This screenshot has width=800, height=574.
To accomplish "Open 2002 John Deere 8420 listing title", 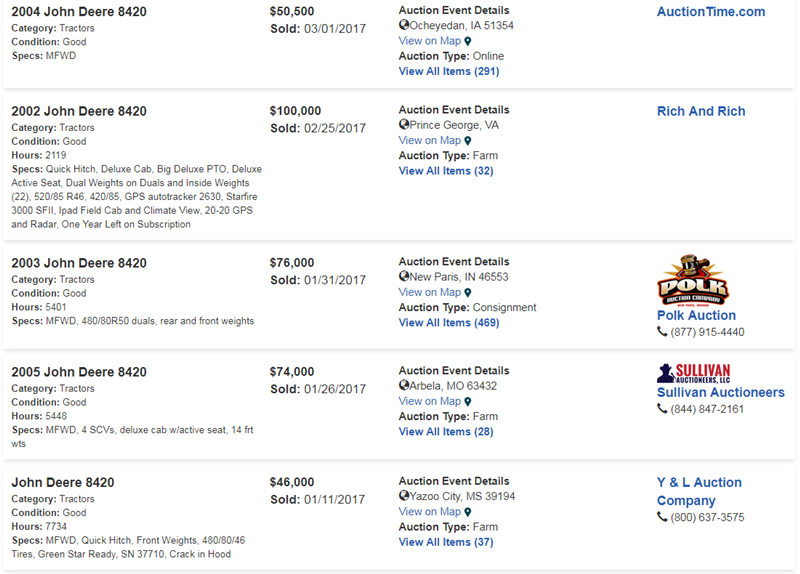I will coord(79,111).
